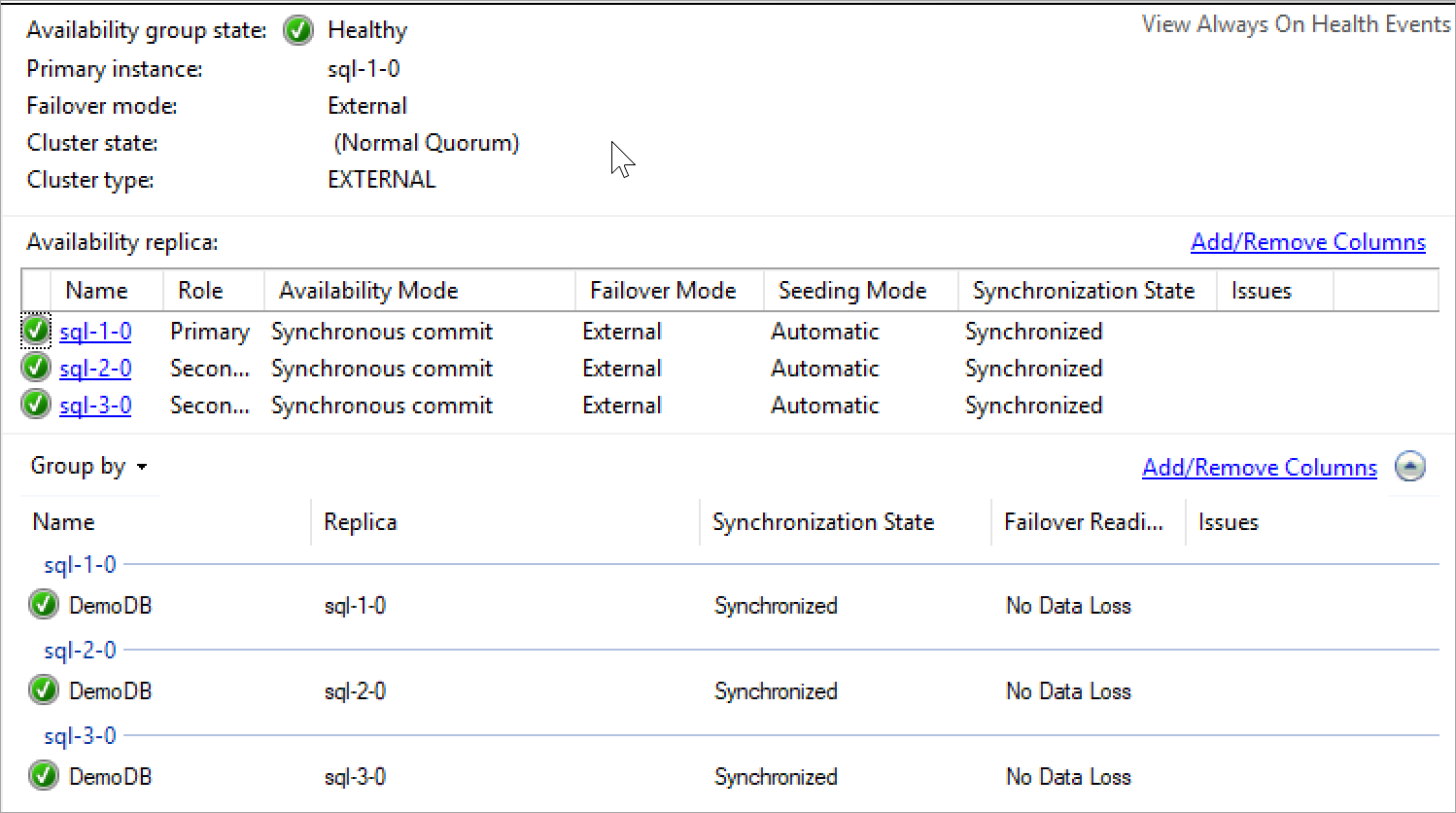Click the health indicator for sql-3-0 replica
Image resolution: width=1456 pixels, height=813 pixels.
click(x=36, y=405)
